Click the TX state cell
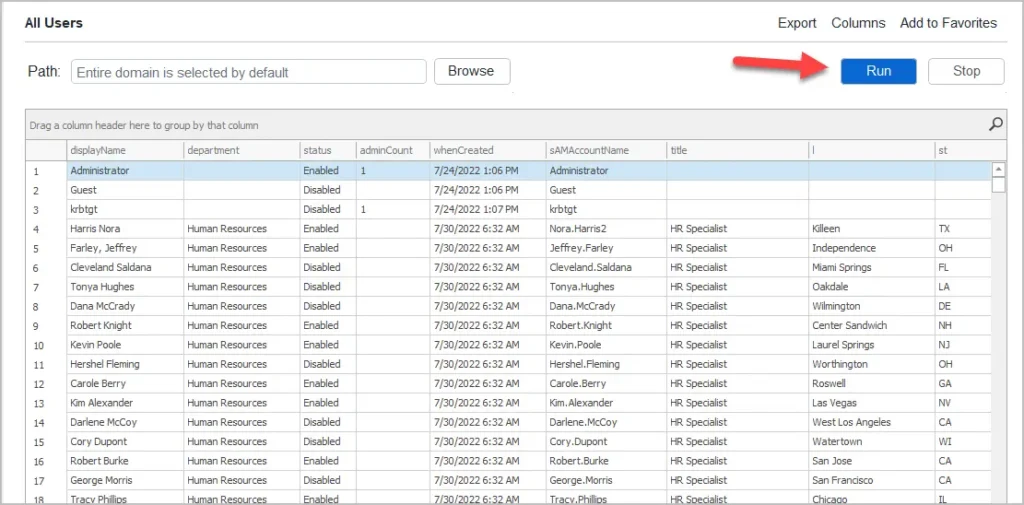 point(963,229)
